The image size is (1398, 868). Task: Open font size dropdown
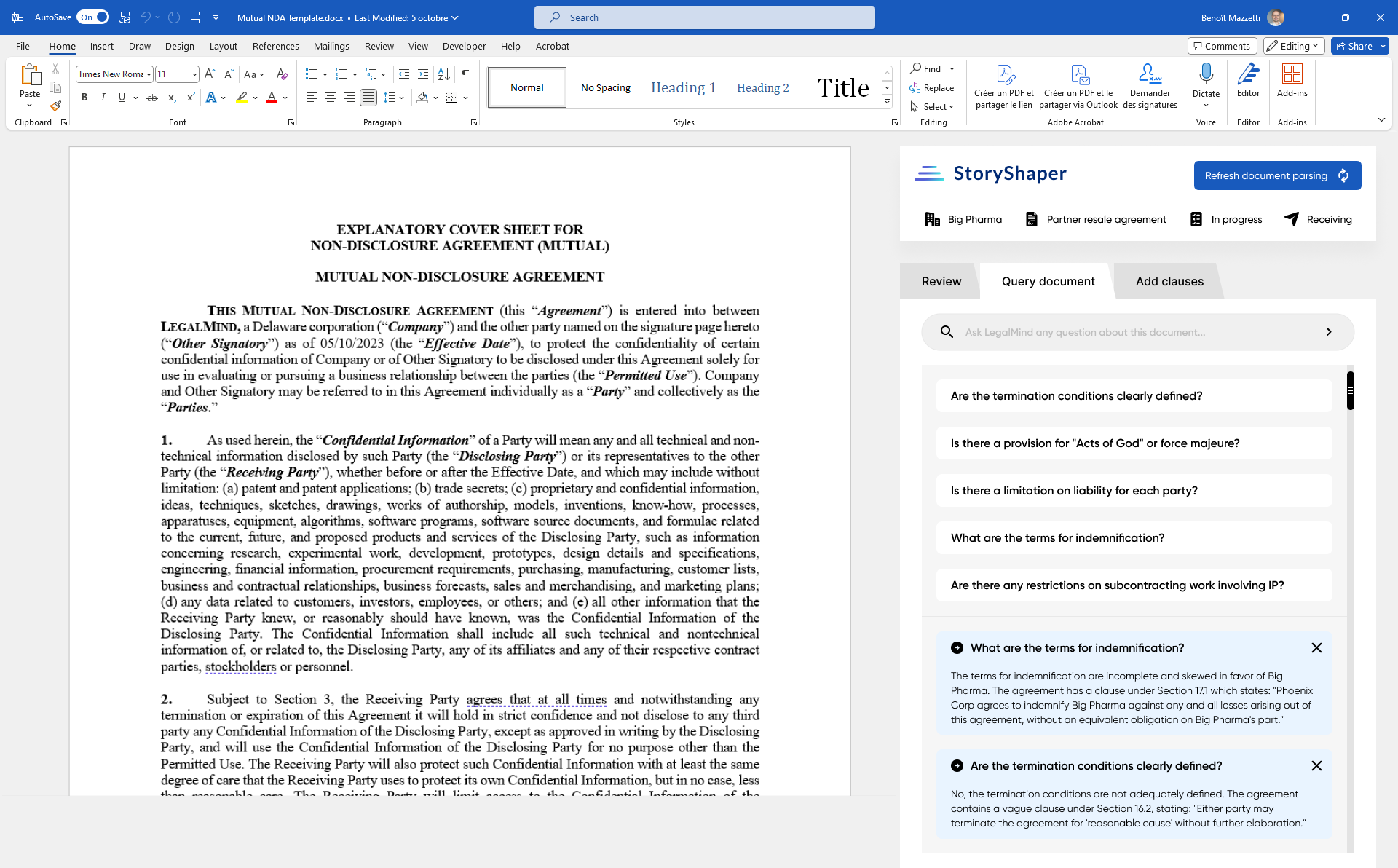coord(194,74)
